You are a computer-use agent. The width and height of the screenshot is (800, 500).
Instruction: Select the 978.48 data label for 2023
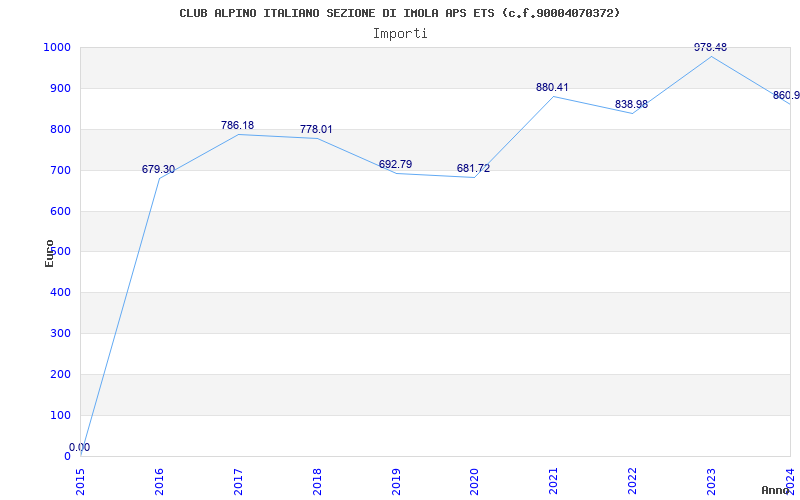point(710,47)
